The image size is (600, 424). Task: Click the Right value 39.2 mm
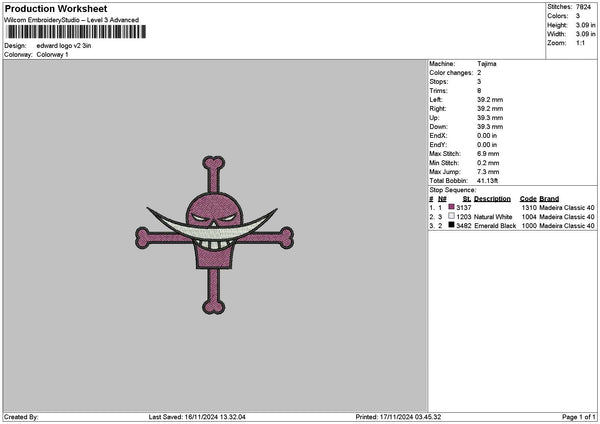(490, 109)
